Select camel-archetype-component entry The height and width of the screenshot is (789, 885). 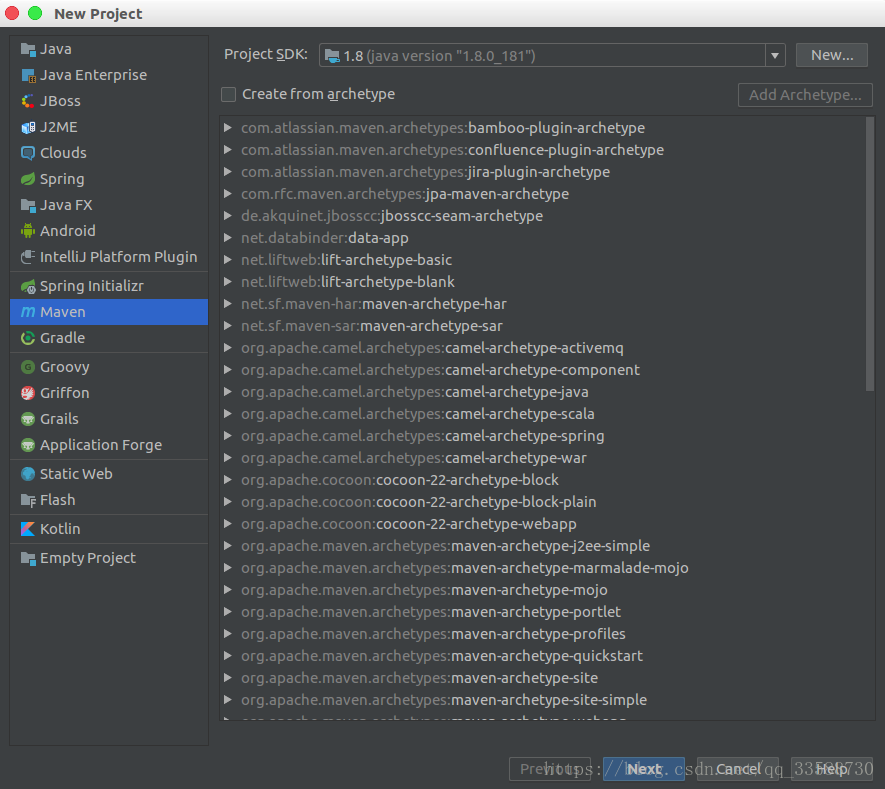point(440,370)
